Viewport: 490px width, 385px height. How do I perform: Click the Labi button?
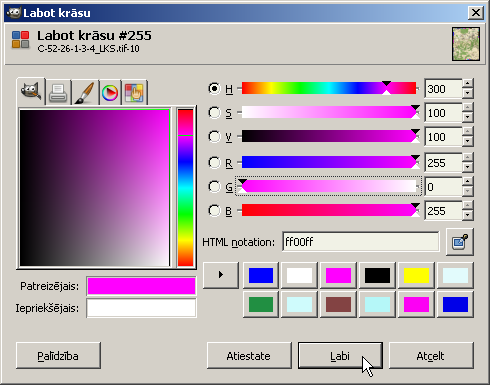pyautogui.click(x=340, y=356)
